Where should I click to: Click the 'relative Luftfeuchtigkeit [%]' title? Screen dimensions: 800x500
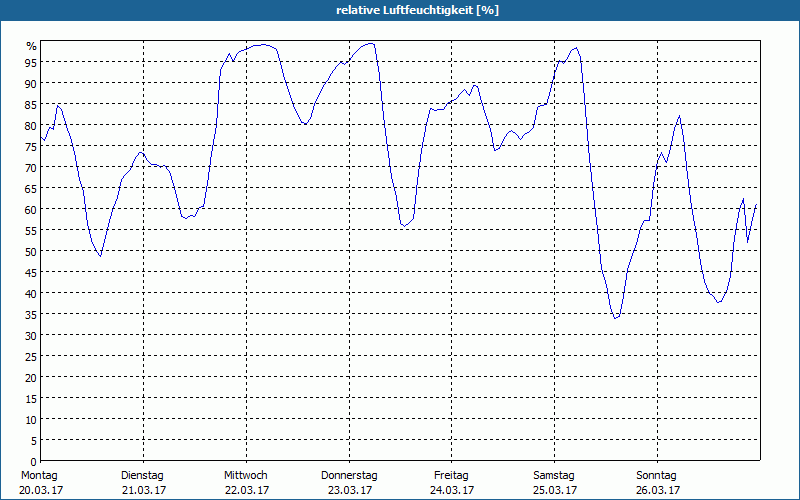click(x=417, y=10)
